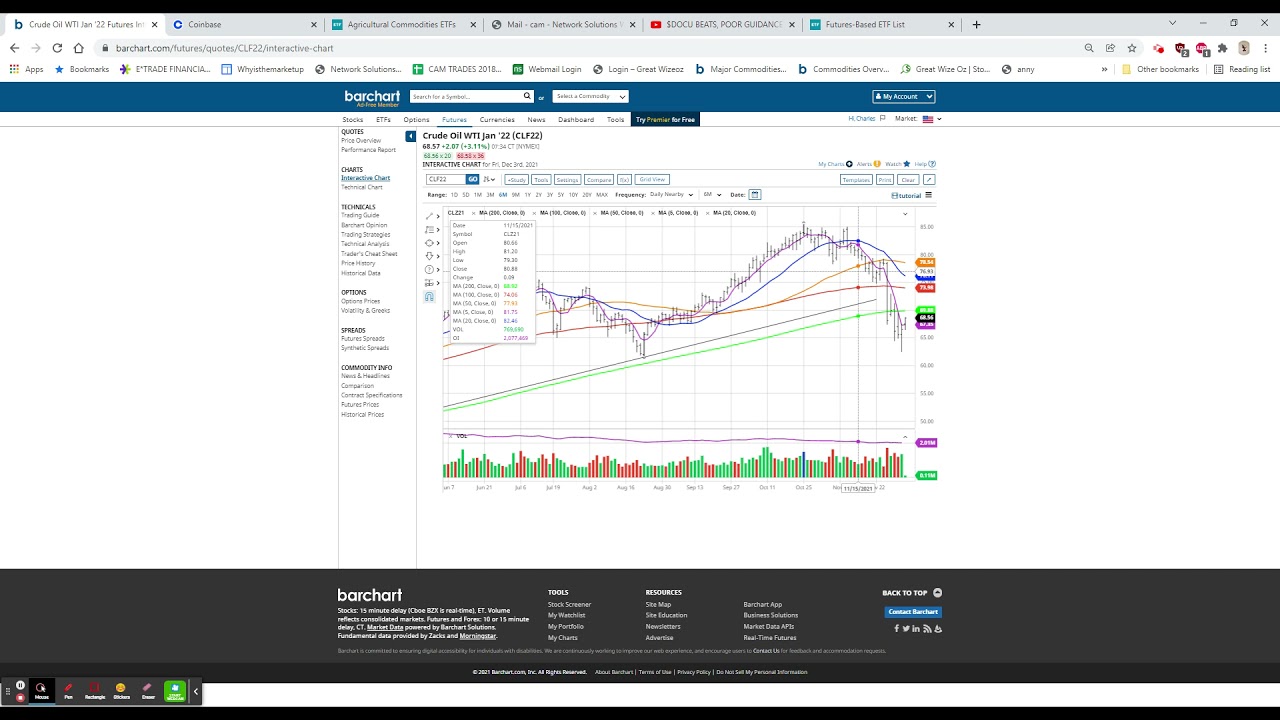The height and width of the screenshot is (720, 1280).
Task: Select the Eraser tool in recorder
Action: [148, 690]
